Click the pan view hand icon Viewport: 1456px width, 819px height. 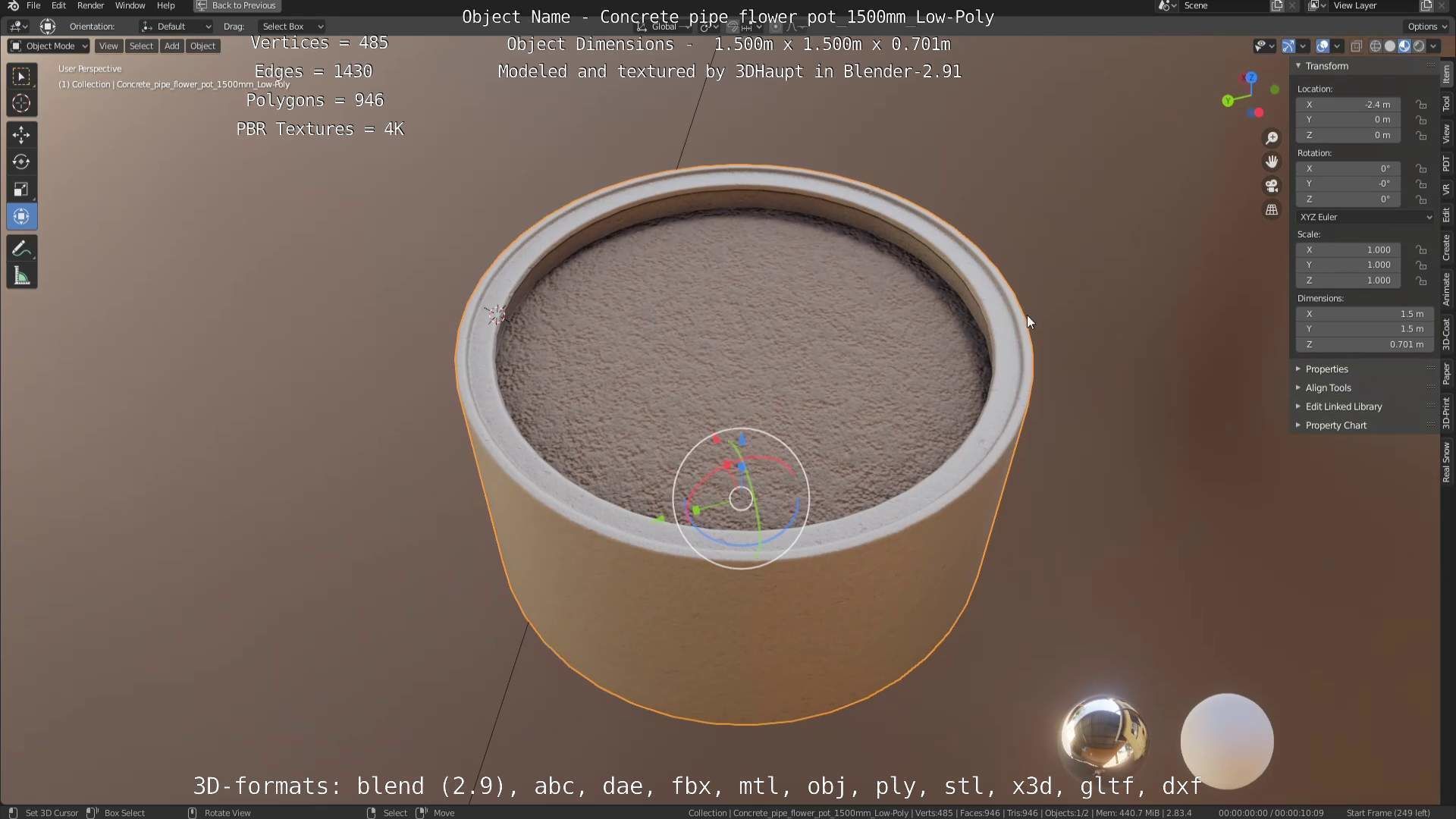1272,162
